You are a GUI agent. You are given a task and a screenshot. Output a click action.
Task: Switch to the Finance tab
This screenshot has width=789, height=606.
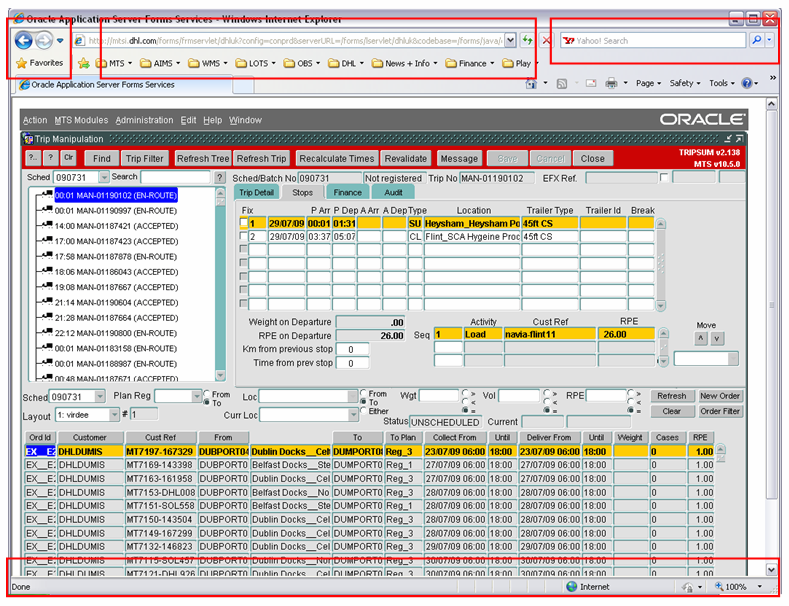click(x=348, y=193)
